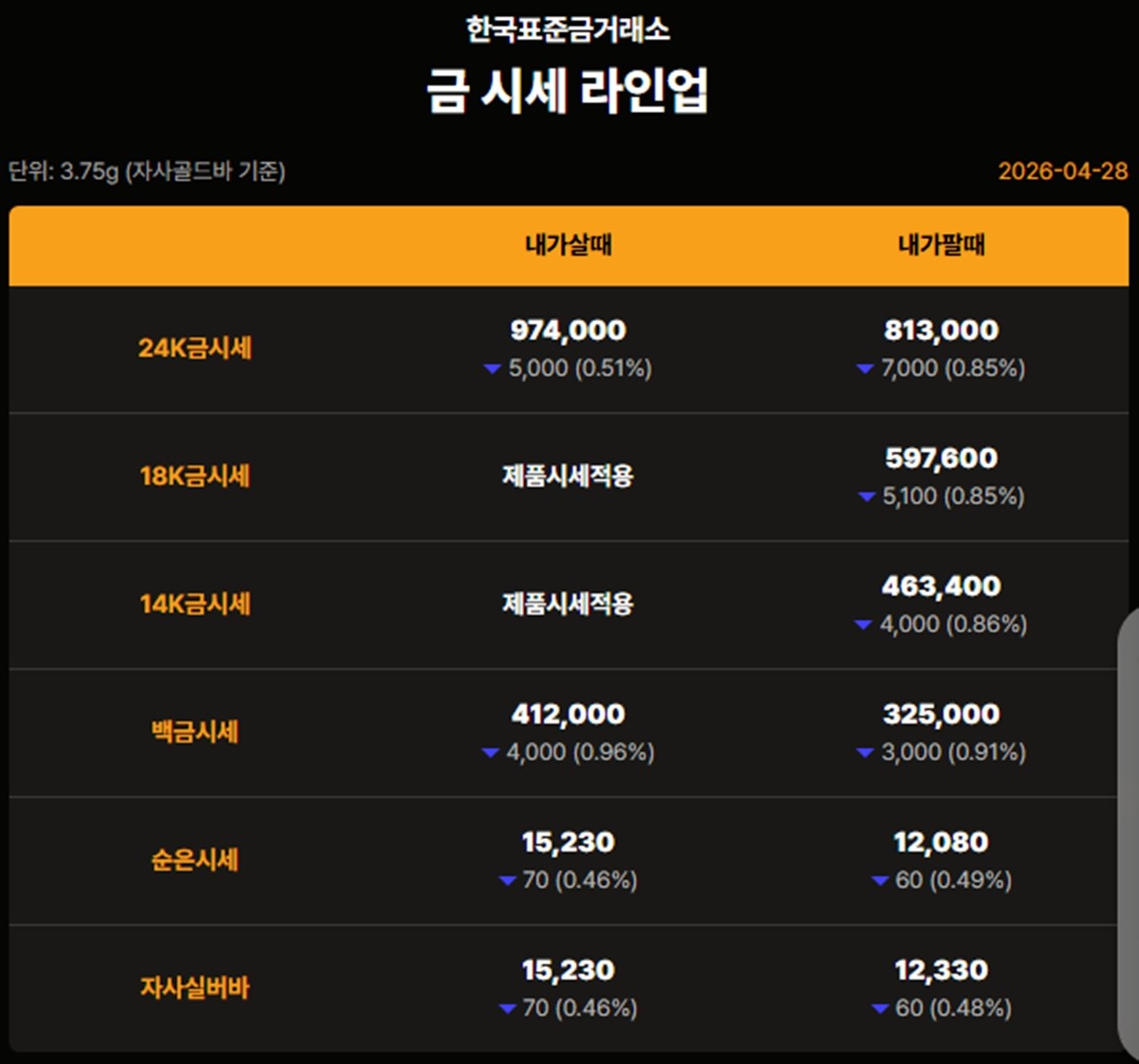This screenshot has width=1139, height=1064.
Task: Open the 14K금시세 row label
Action: pos(195,604)
